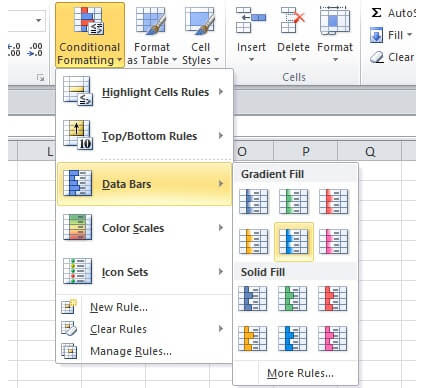The image size is (425, 388).
Task: Click the Increase Decimal icon
Action: click(14, 49)
